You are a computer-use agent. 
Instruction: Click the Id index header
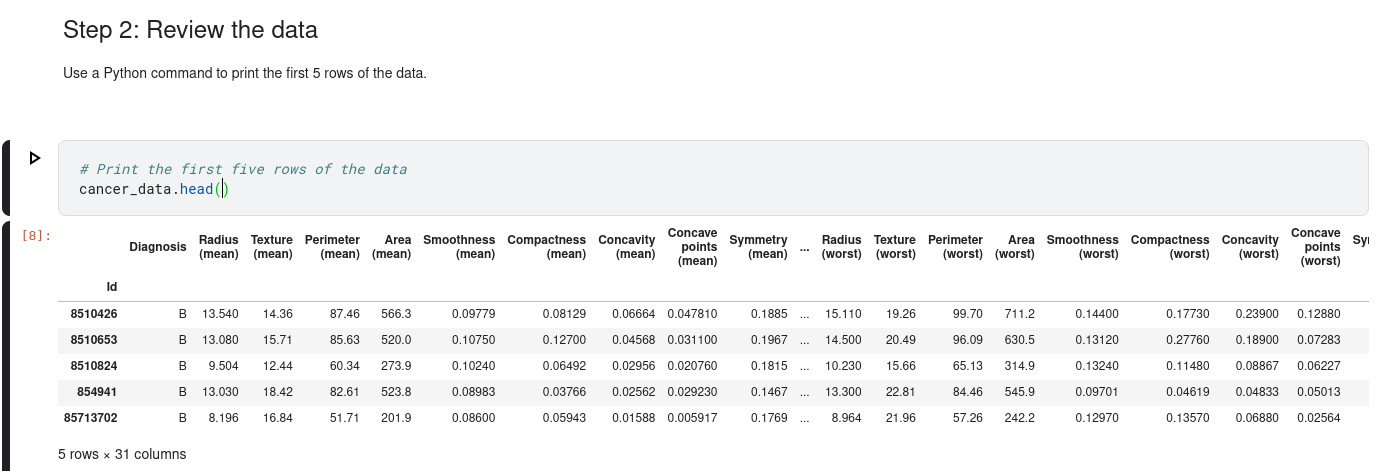(111, 288)
